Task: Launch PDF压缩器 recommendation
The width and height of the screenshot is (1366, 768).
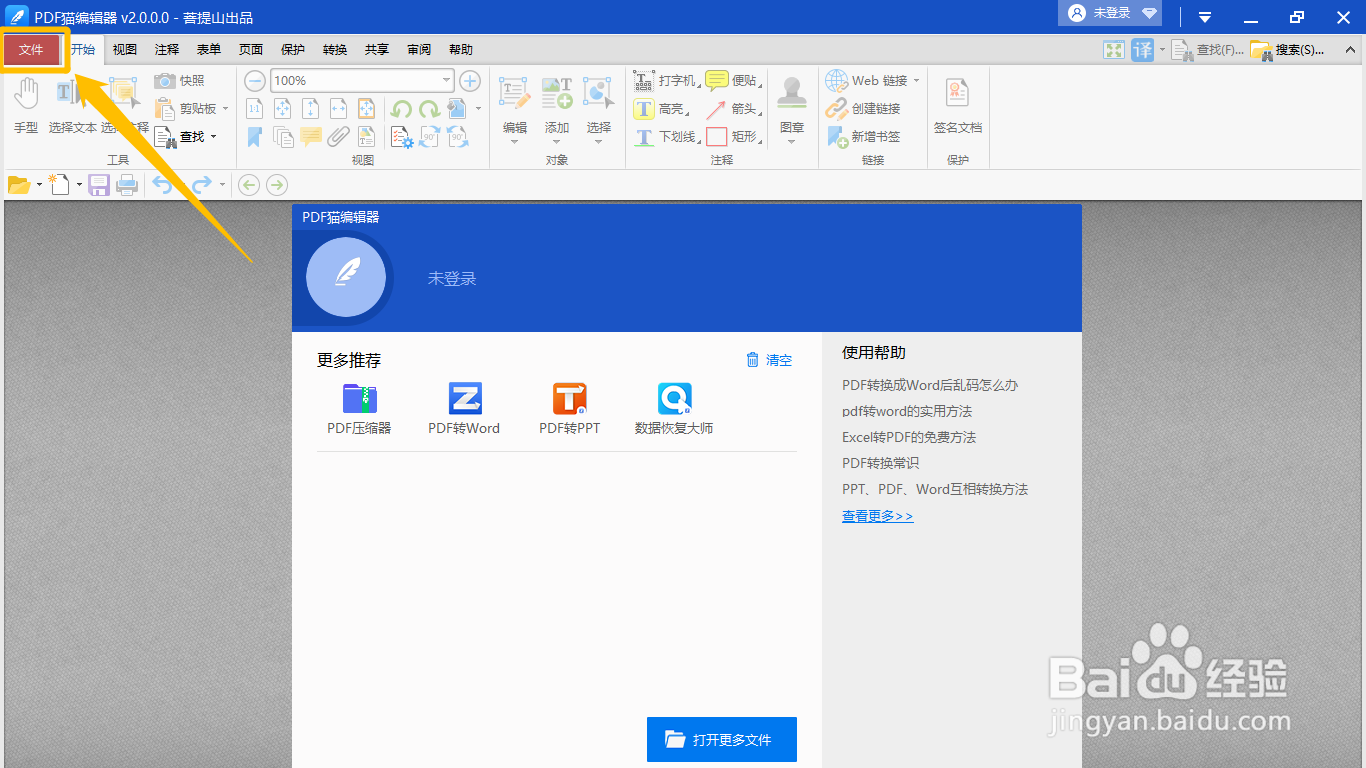Action: coord(359,409)
